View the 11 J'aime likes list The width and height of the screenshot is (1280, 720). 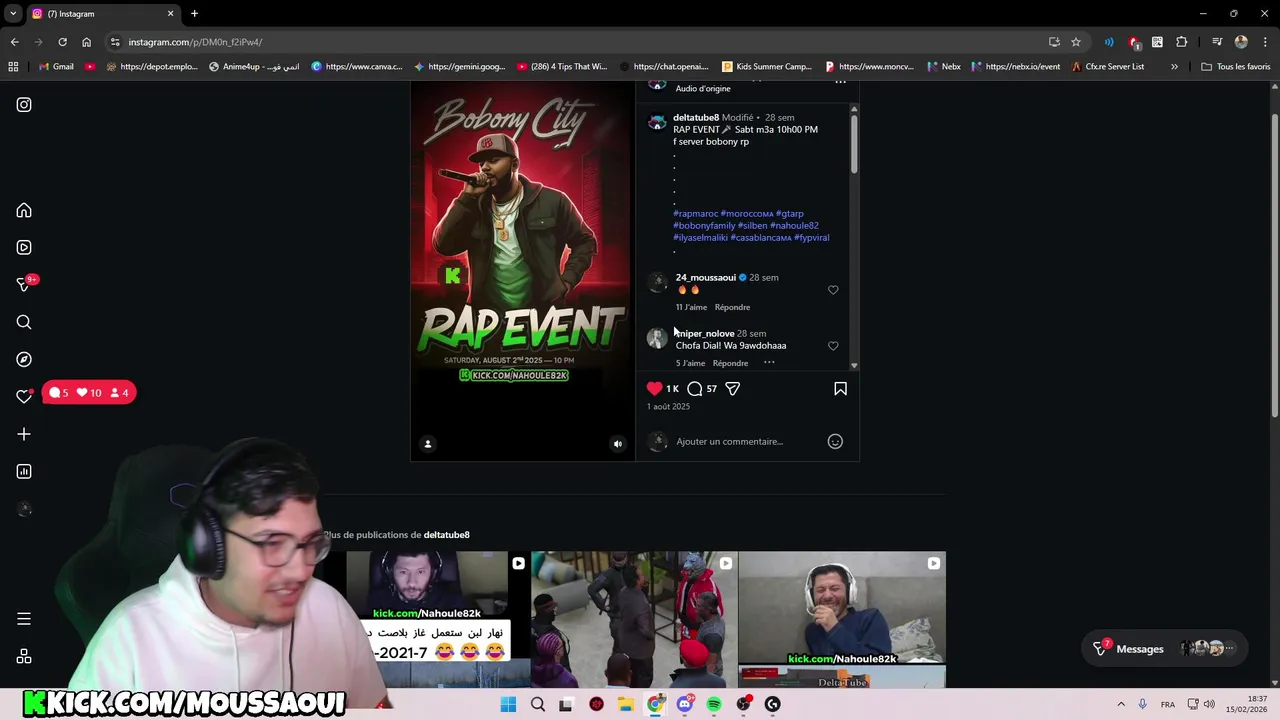[691, 307]
